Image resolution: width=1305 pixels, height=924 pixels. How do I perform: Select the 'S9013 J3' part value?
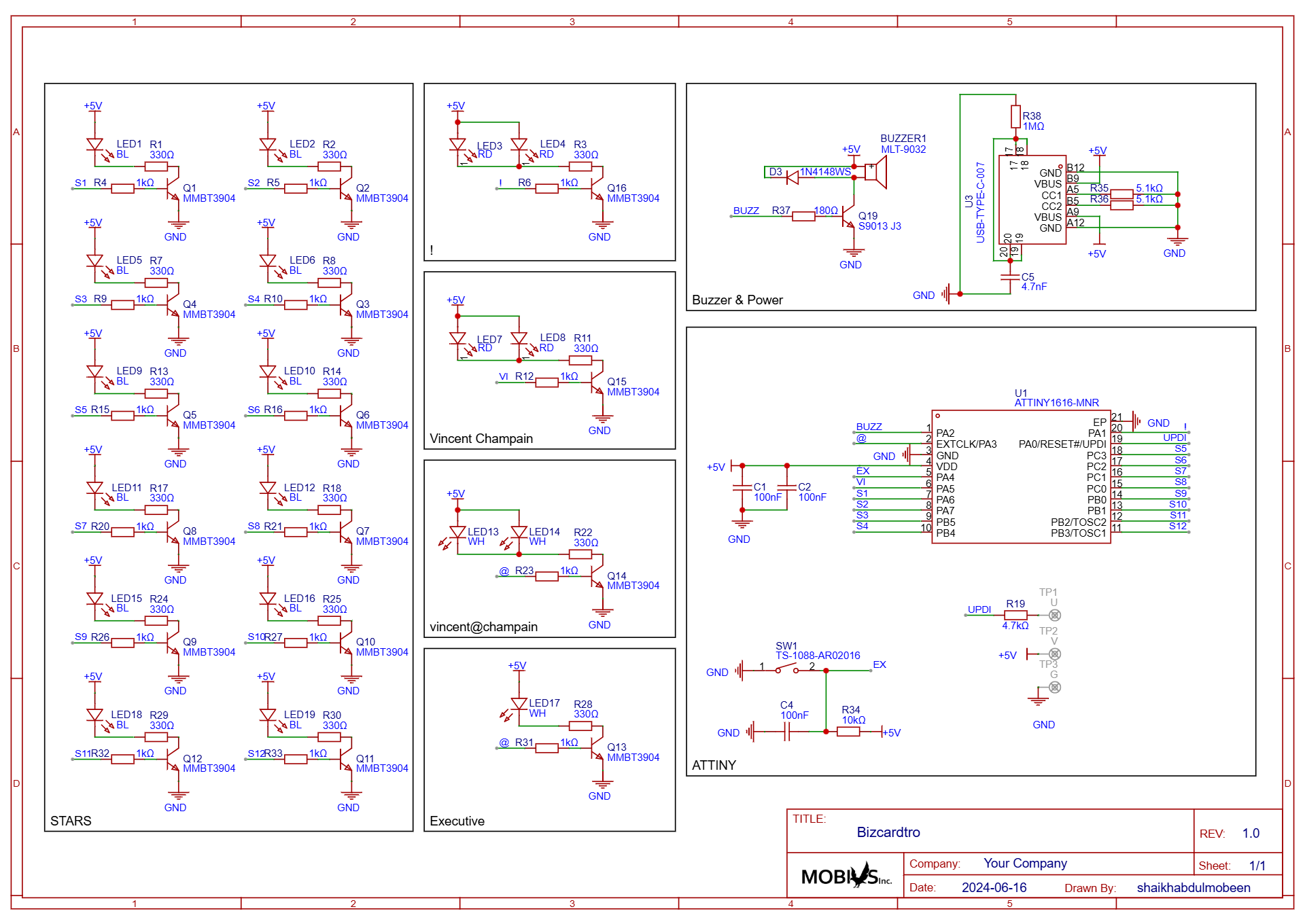(880, 226)
